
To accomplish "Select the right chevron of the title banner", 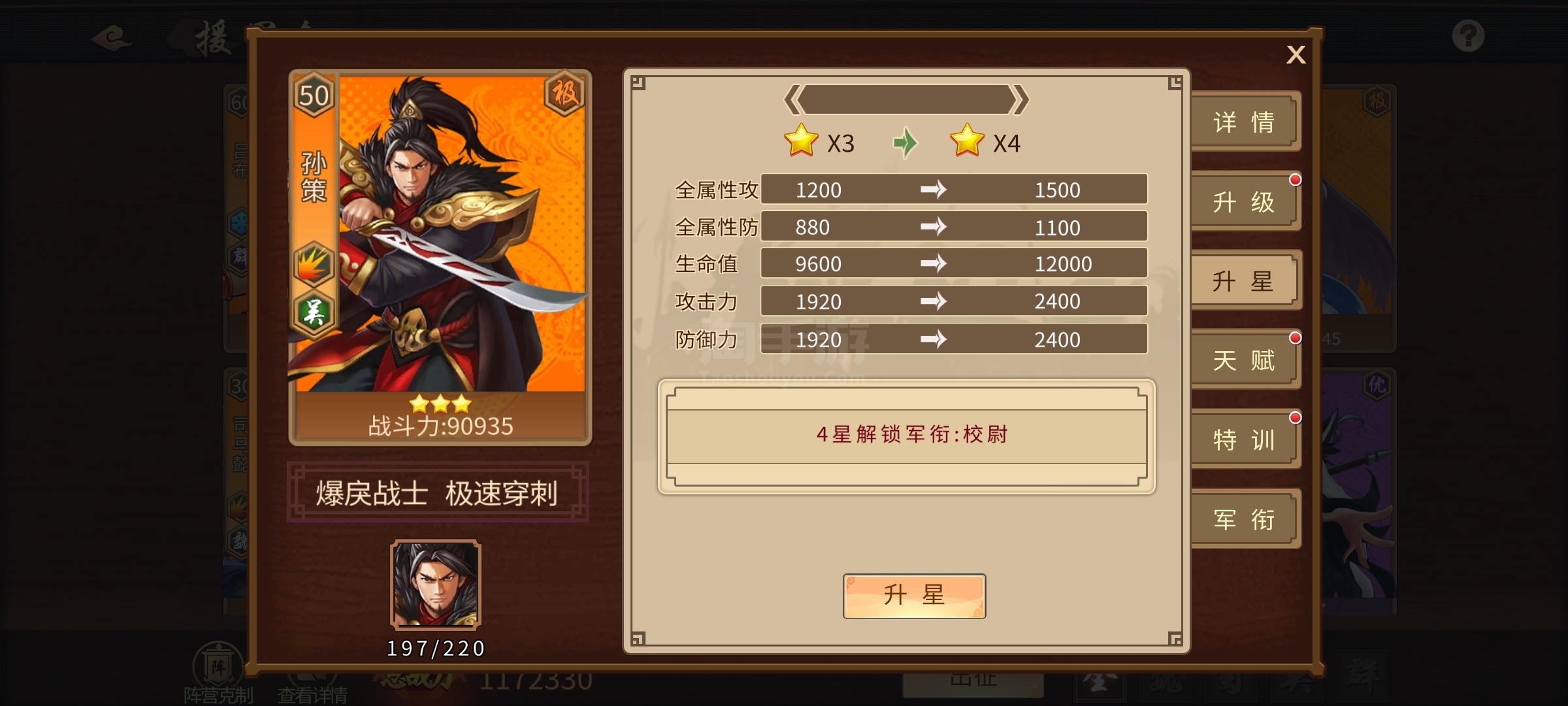I will pyautogui.click(x=1020, y=100).
